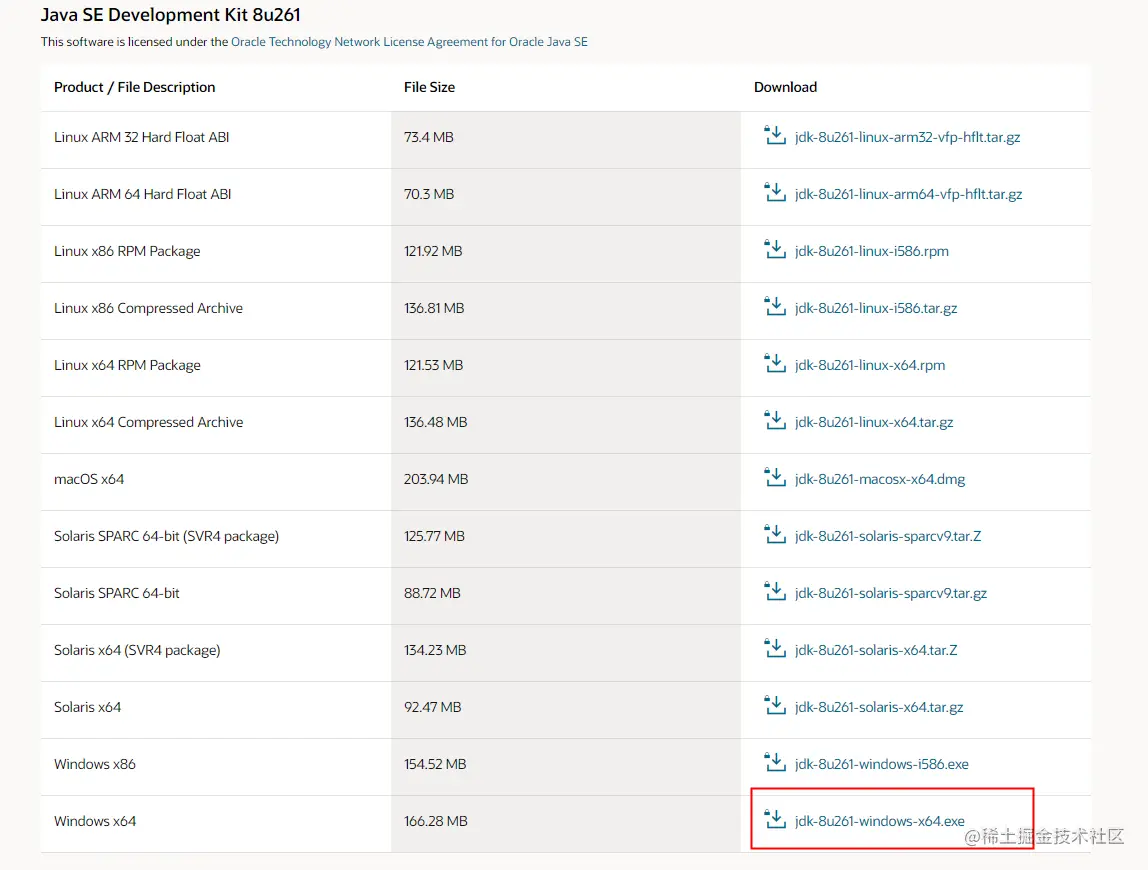Click 'Product / File Description' column header

(135, 87)
